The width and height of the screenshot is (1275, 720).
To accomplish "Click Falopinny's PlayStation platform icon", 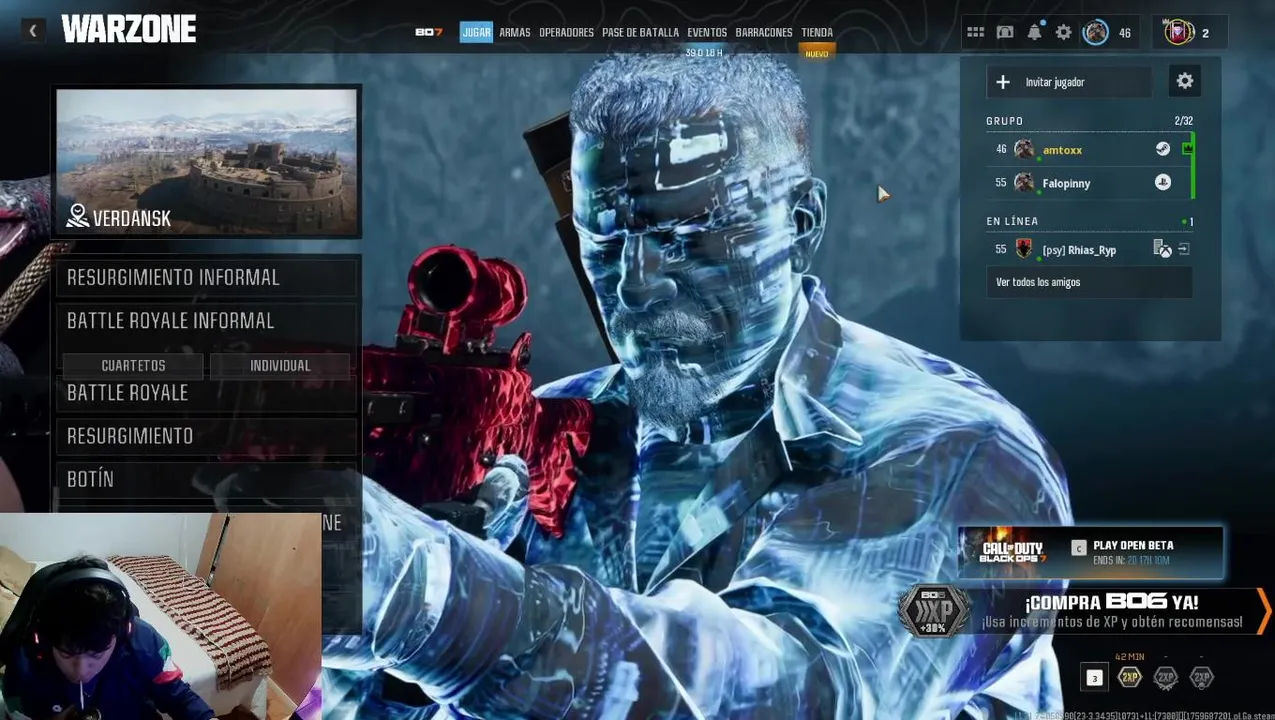I will 1162,183.
